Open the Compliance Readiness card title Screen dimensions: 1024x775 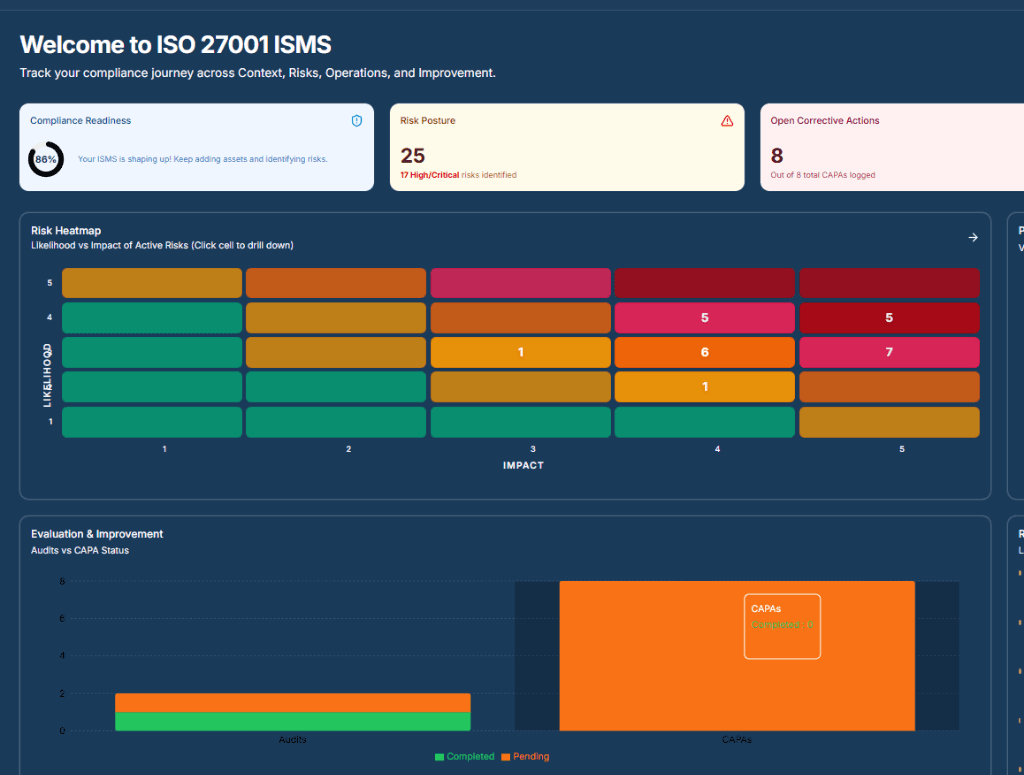click(80, 121)
